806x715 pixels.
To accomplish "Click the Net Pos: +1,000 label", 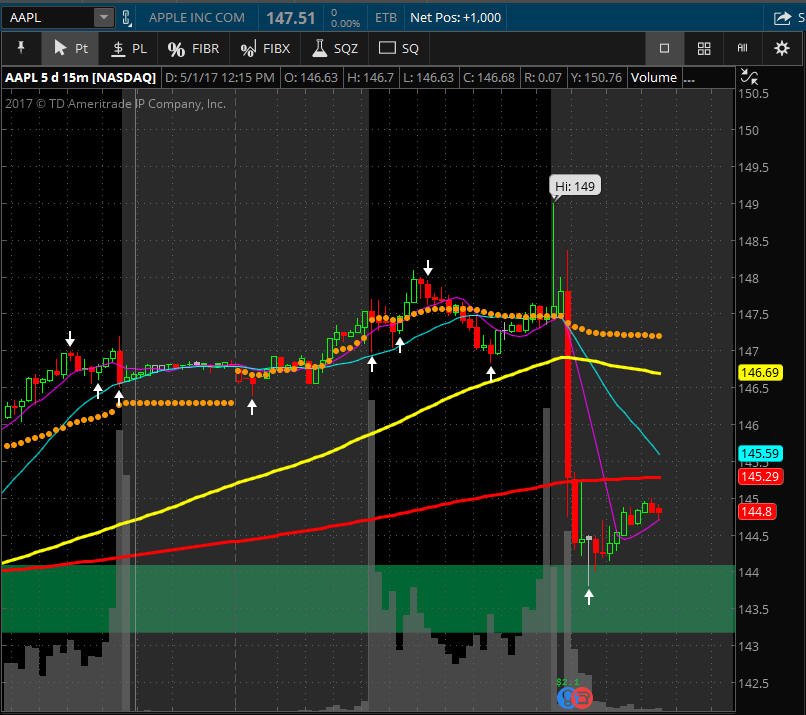I will pos(455,17).
